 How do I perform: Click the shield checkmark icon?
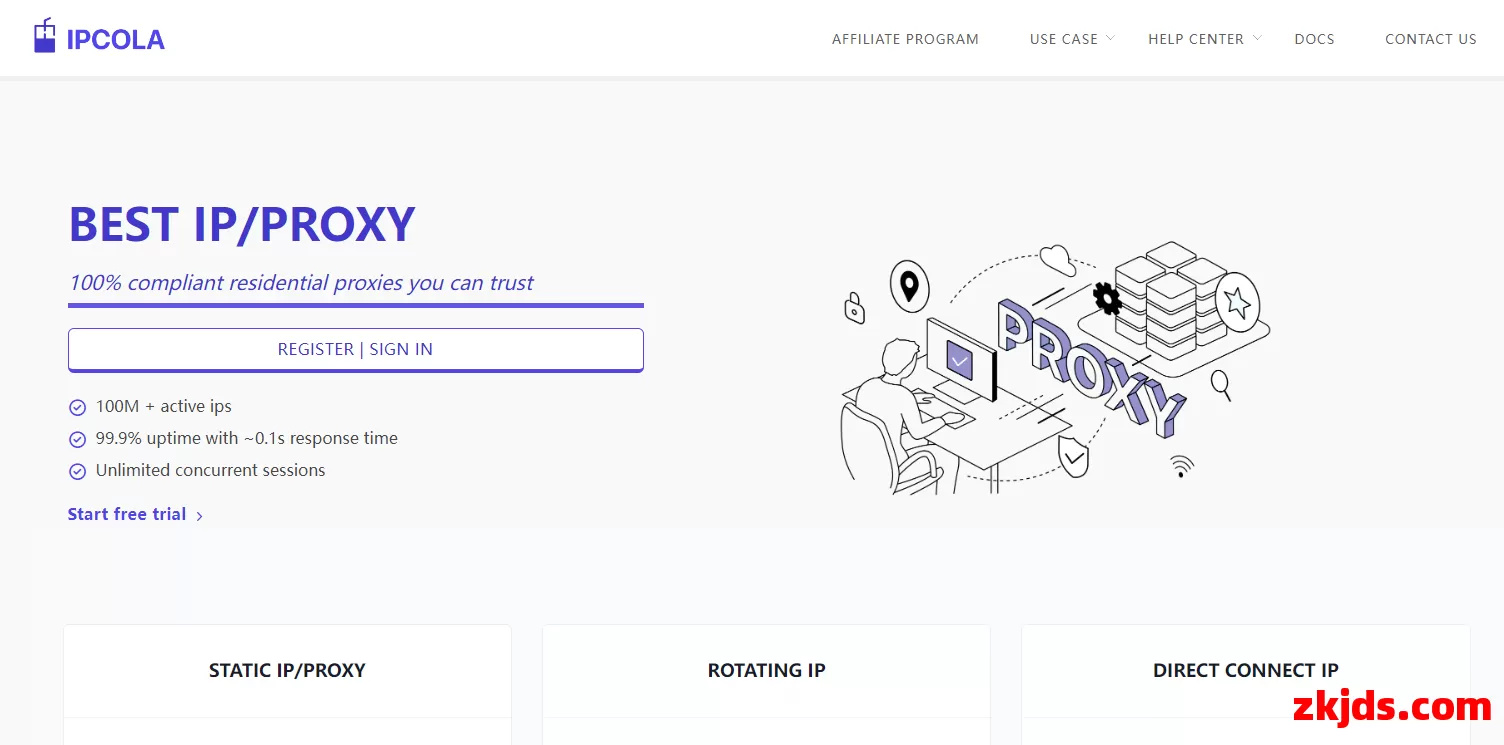pyautogui.click(x=1074, y=456)
